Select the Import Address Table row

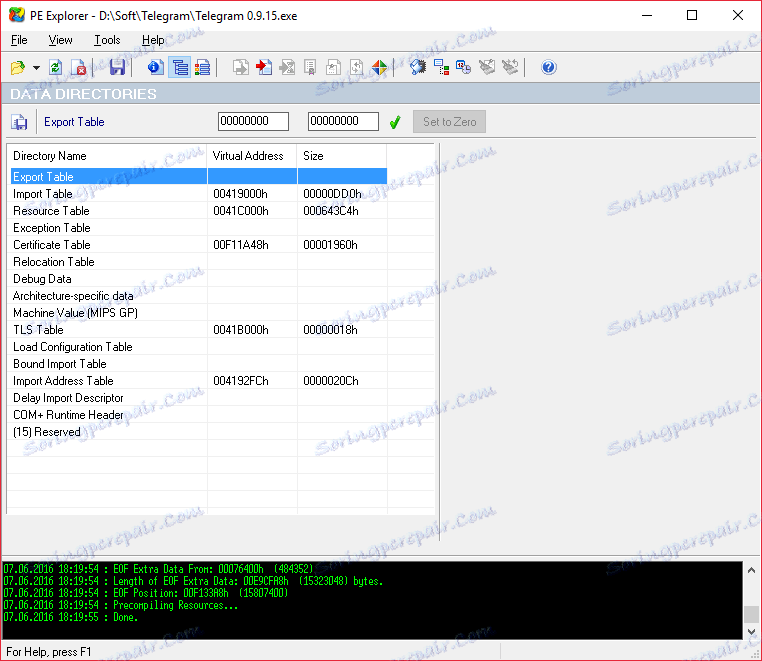pos(199,381)
